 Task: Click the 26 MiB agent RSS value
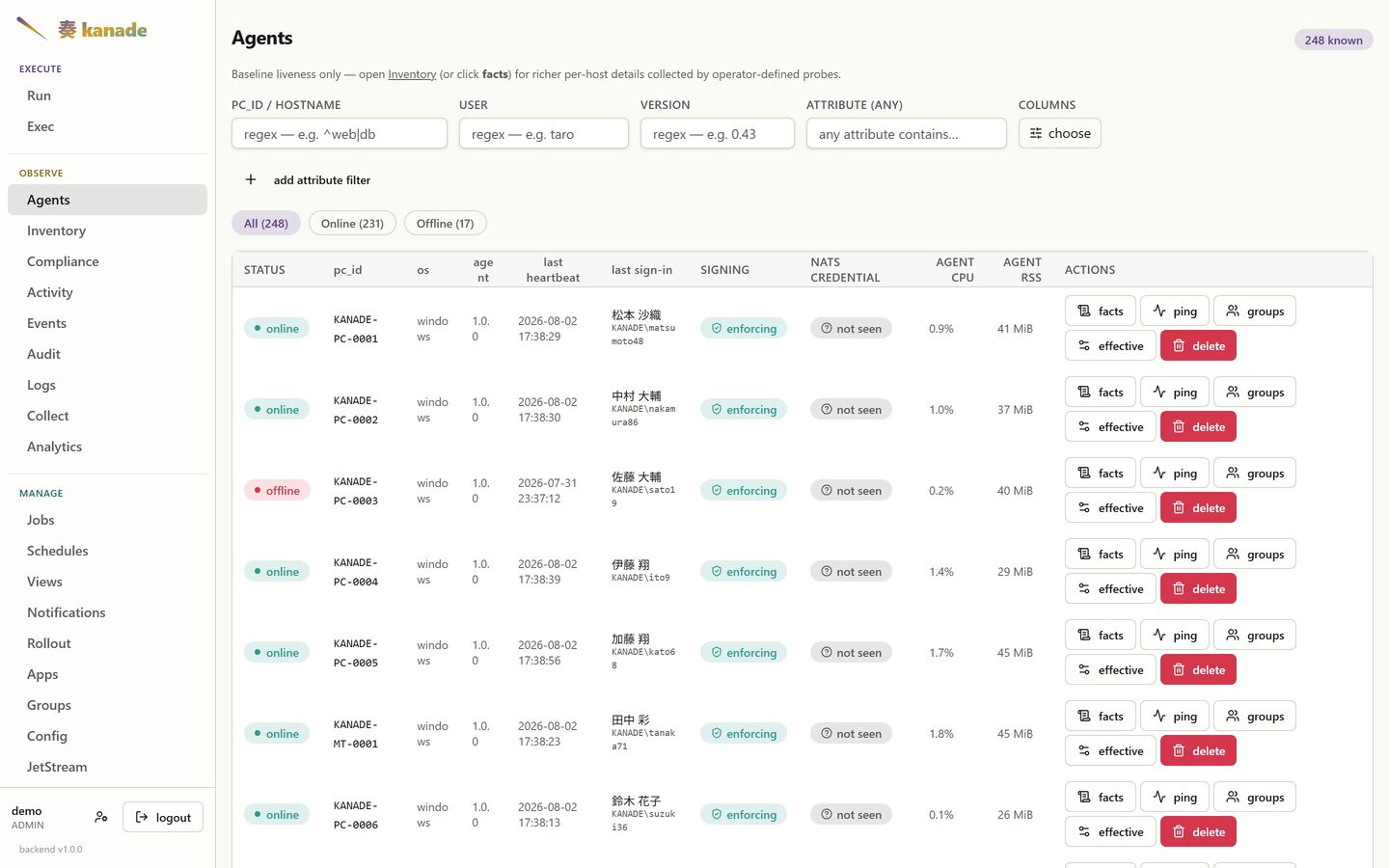pos(1015,815)
